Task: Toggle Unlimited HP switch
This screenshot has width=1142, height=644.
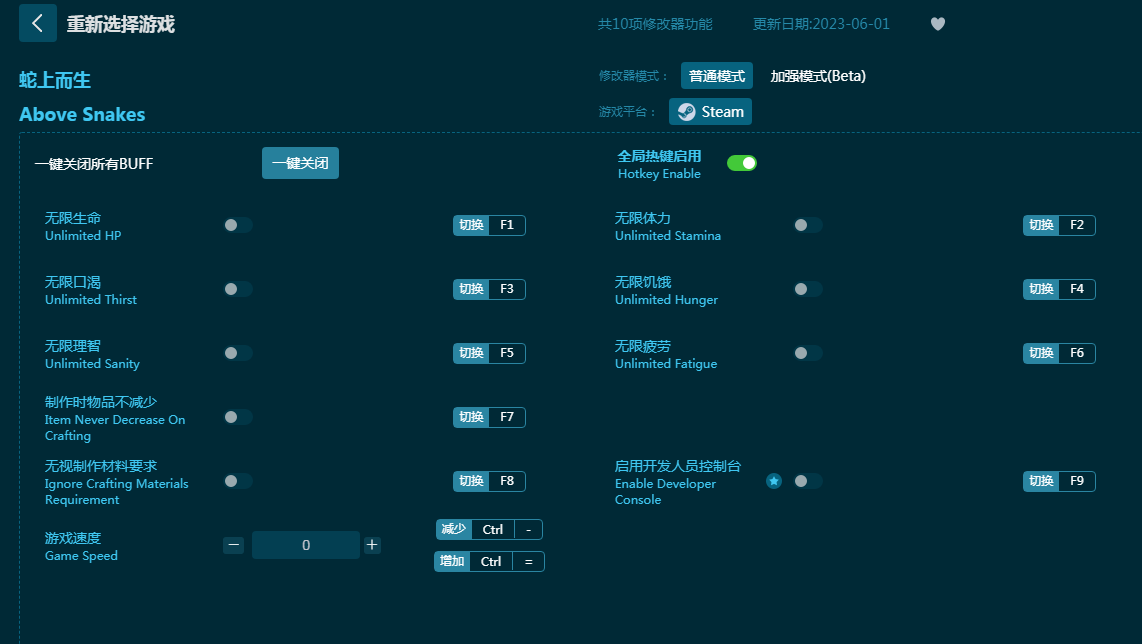Action: coord(237,225)
